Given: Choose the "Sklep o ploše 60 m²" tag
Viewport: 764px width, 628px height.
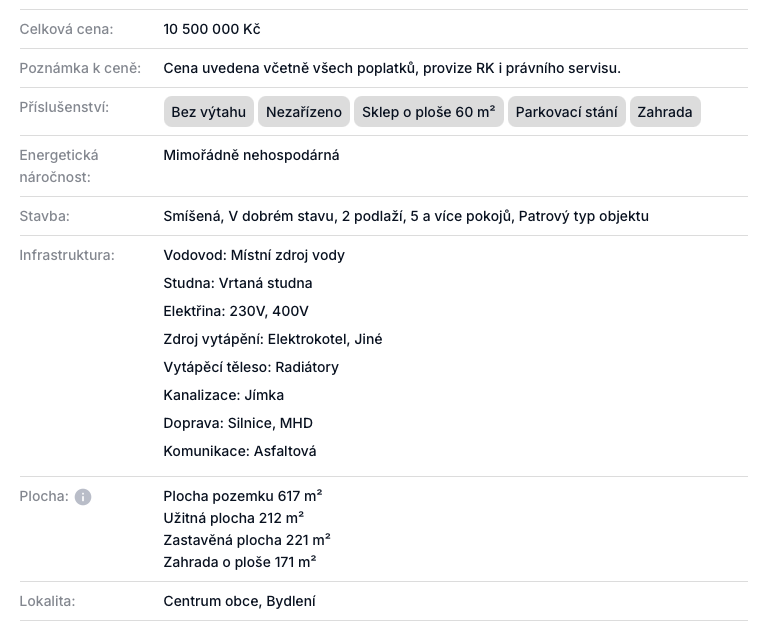Looking at the screenshot, I should 428,112.
